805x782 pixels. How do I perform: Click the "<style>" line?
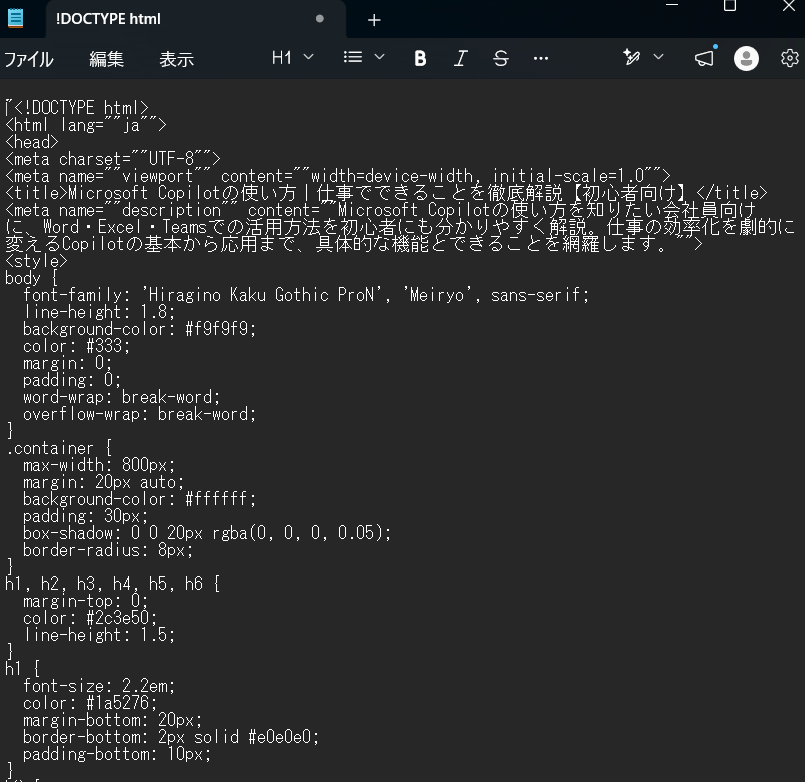click(36, 261)
